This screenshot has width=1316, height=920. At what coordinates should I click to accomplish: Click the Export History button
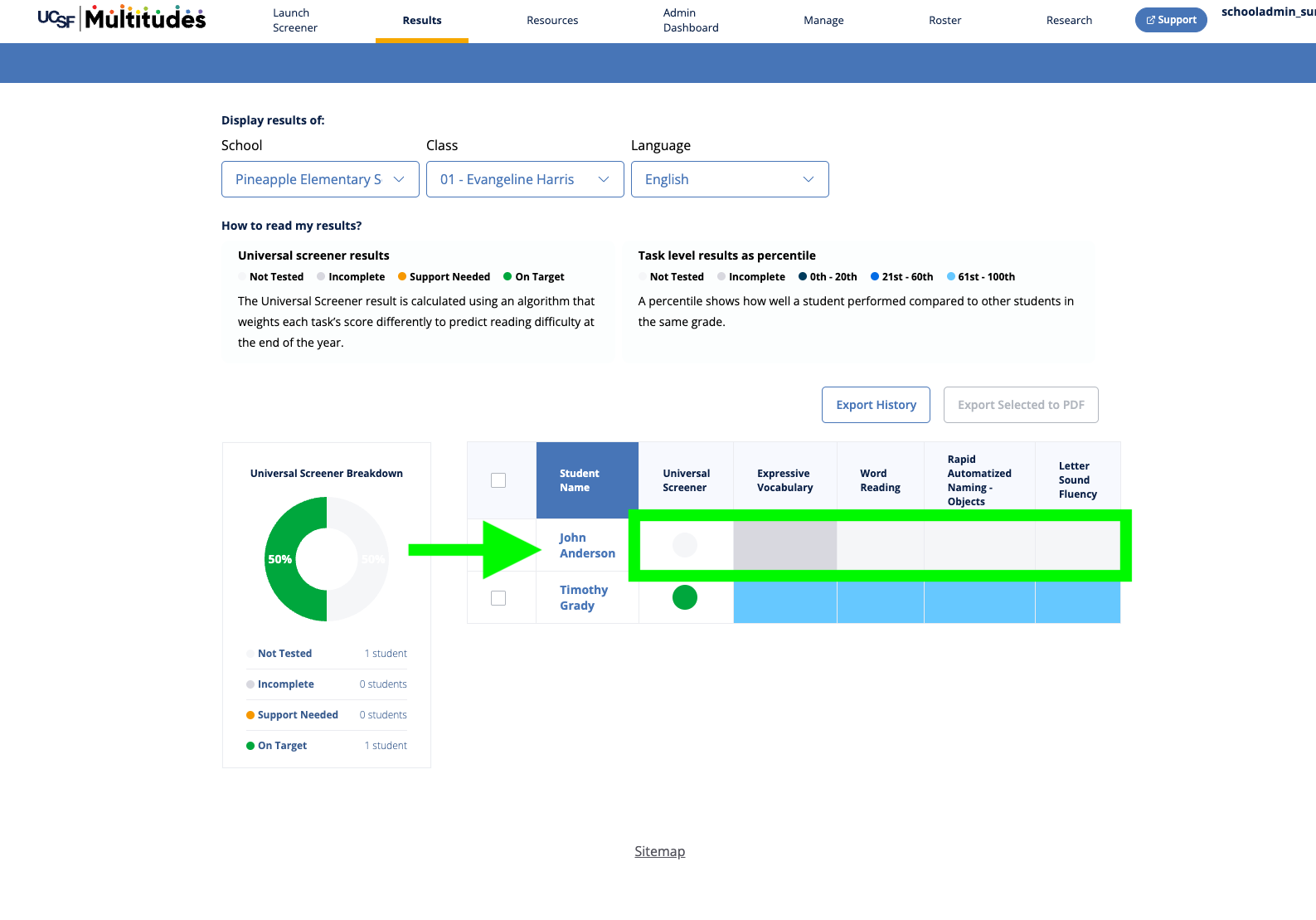(x=876, y=405)
